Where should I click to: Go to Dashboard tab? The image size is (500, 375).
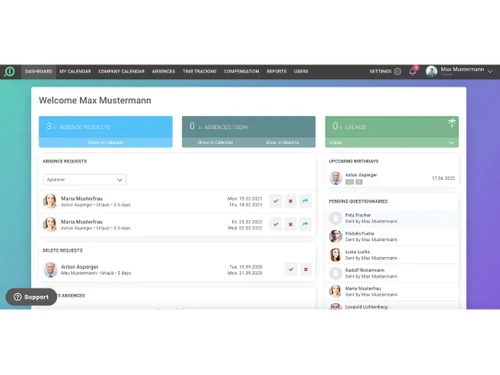point(38,71)
